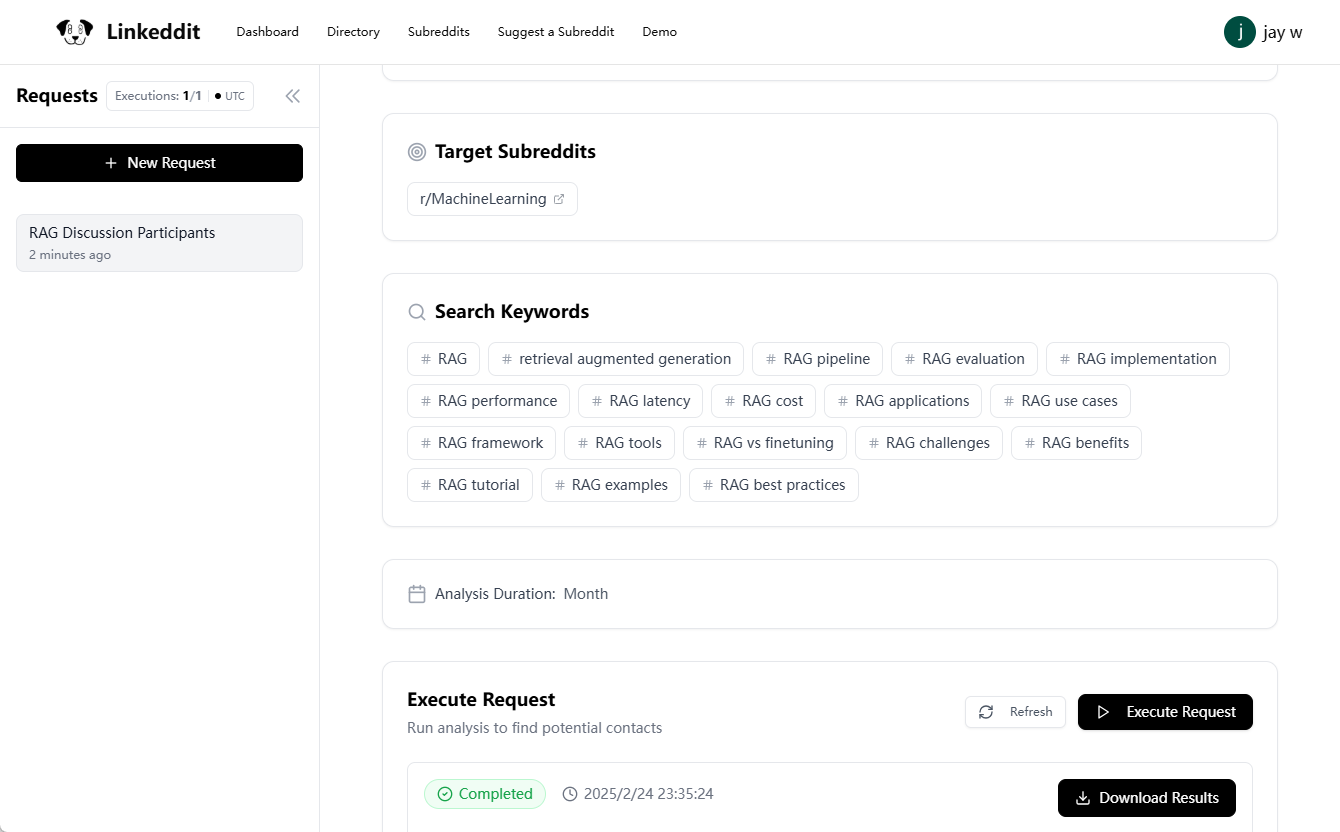Viewport: 1340px width, 832px height.
Task: Click the RAG pipeline keyword tag
Action: pyautogui.click(x=817, y=359)
